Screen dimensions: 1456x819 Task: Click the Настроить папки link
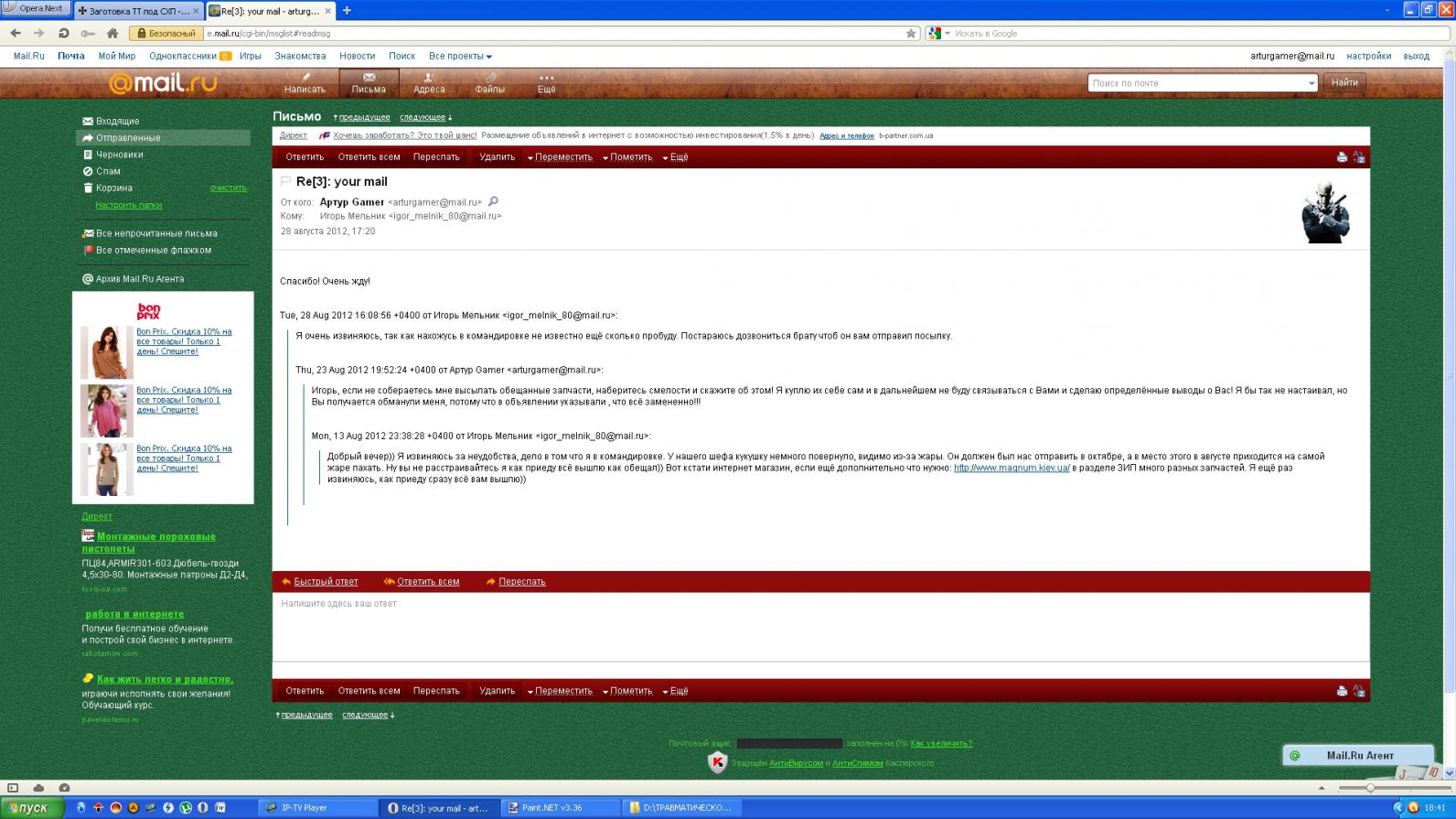tap(129, 205)
